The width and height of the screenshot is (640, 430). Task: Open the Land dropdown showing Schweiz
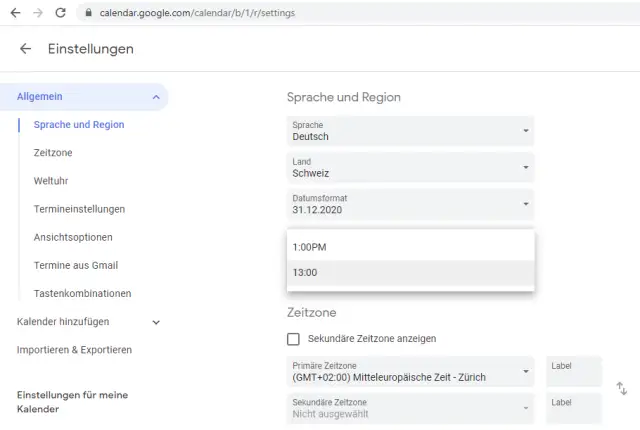410,167
